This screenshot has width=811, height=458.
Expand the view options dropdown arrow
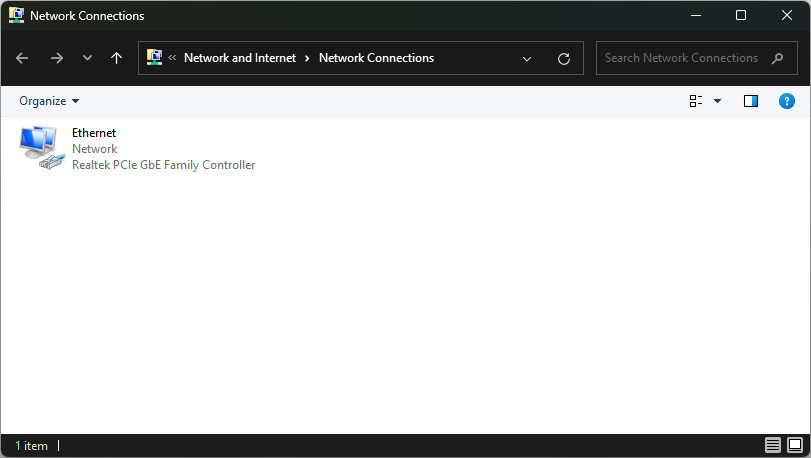717,101
